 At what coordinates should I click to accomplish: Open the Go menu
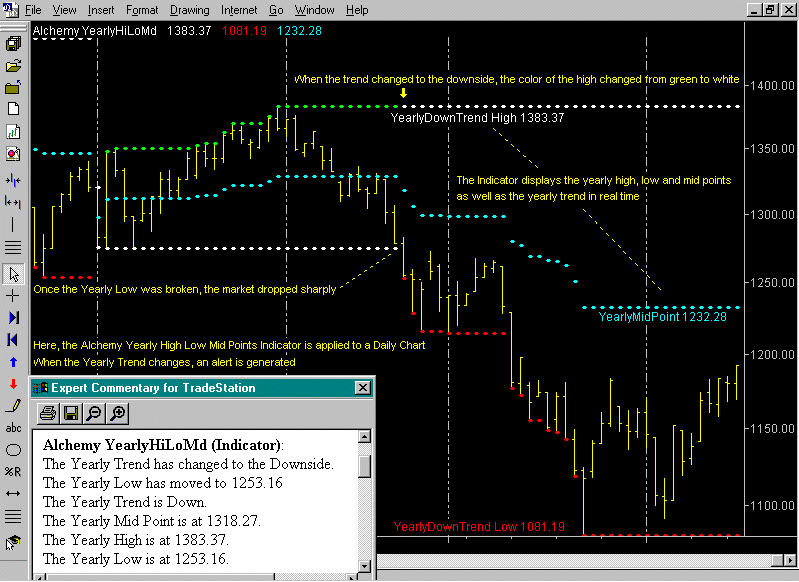pyautogui.click(x=276, y=10)
